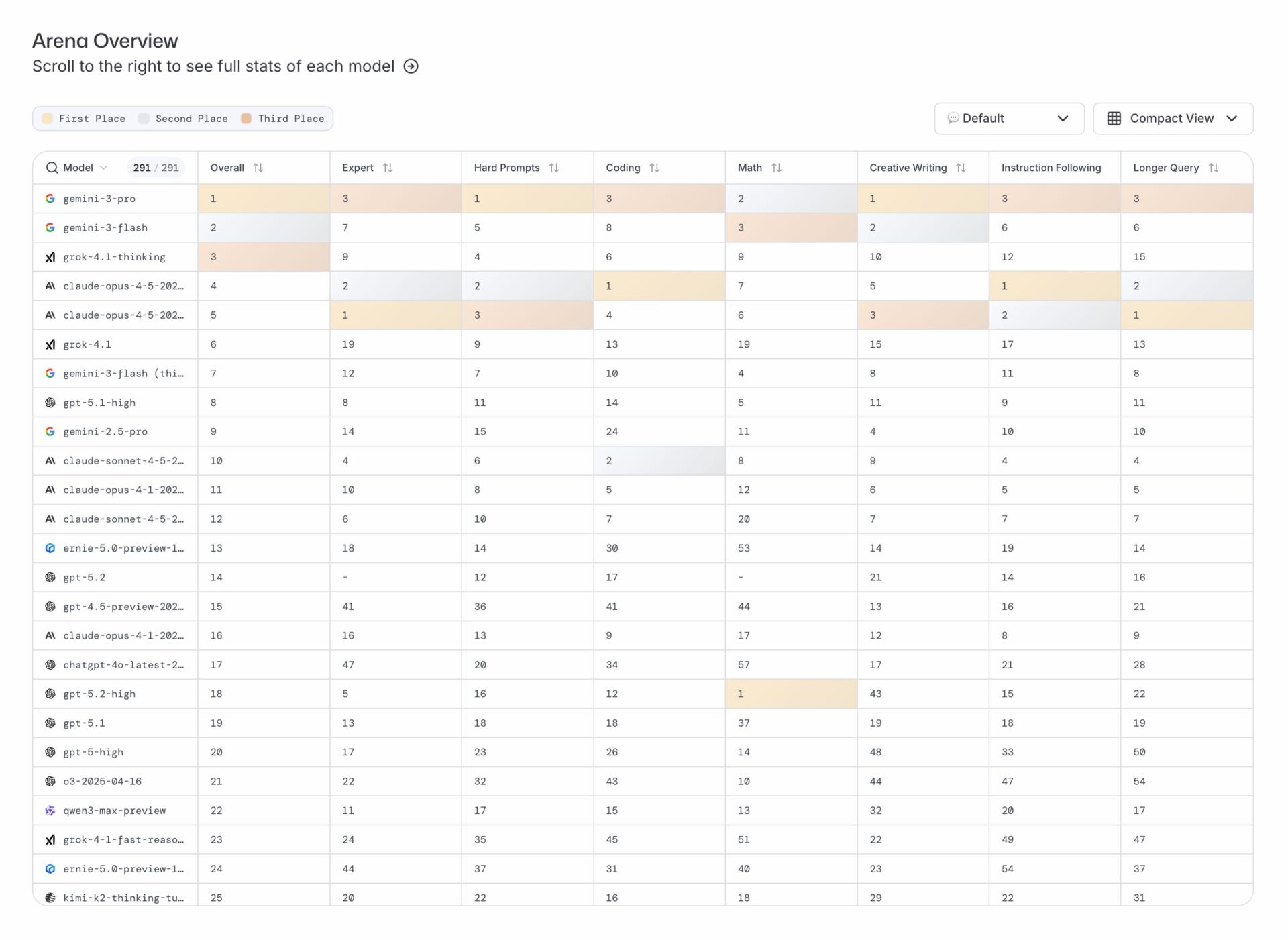1288x940 pixels.
Task: Sort by Overall column arrows icon
Action: pyautogui.click(x=258, y=168)
